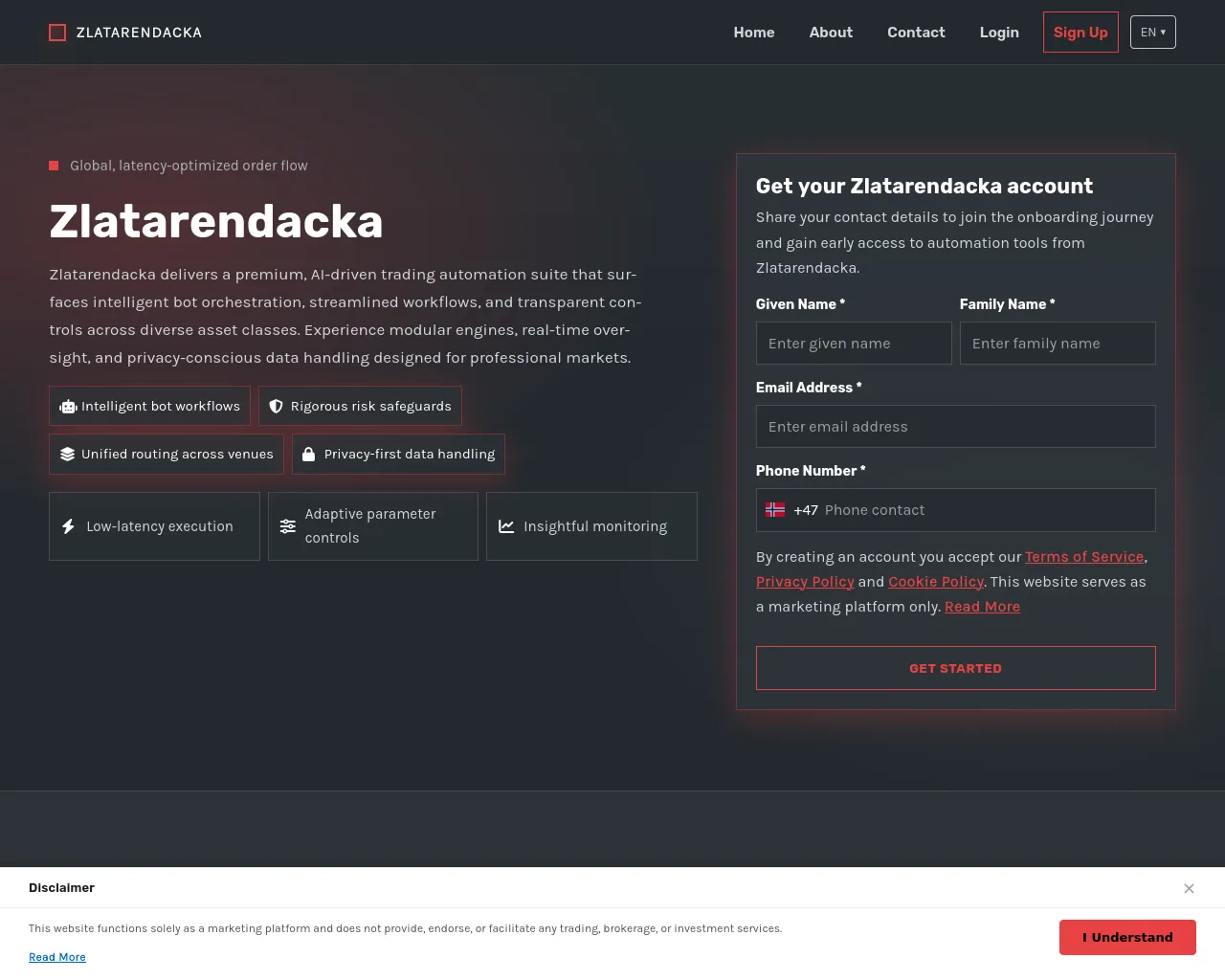The image size is (1225, 980).
Task: Select the Adaptive parameter controls card text
Action: pyautogui.click(x=370, y=526)
